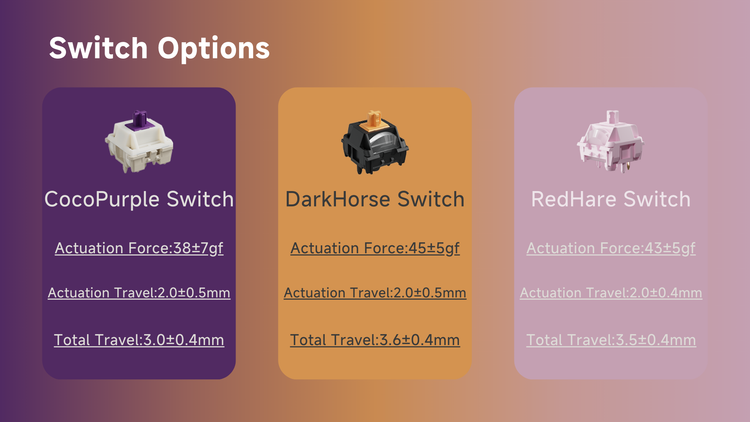Open the Actuation Travel:2.0±0.4mm link
This screenshot has height=422, width=750.
[611, 292]
